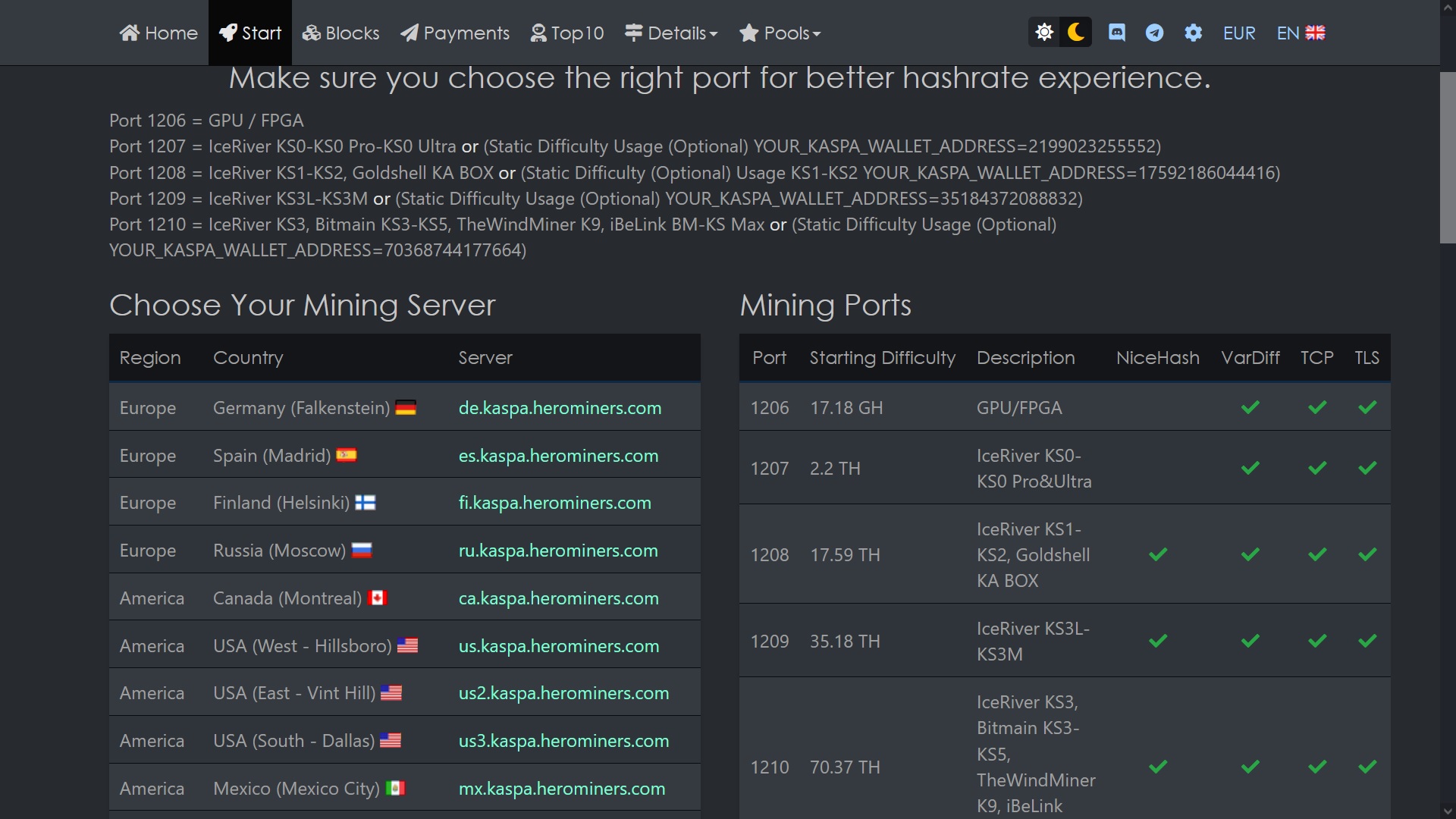Screen dimensions: 1456x819
Task: Click the USA West Hillsboro flag
Action: [408, 645]
